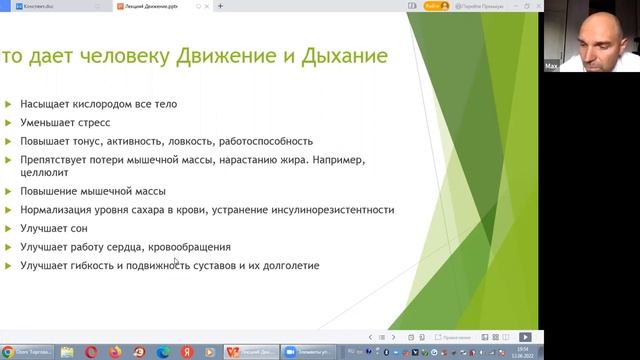Start slideshow with play button
The width and height of the screenshot is (640, 360).
[x=525, y=337]
